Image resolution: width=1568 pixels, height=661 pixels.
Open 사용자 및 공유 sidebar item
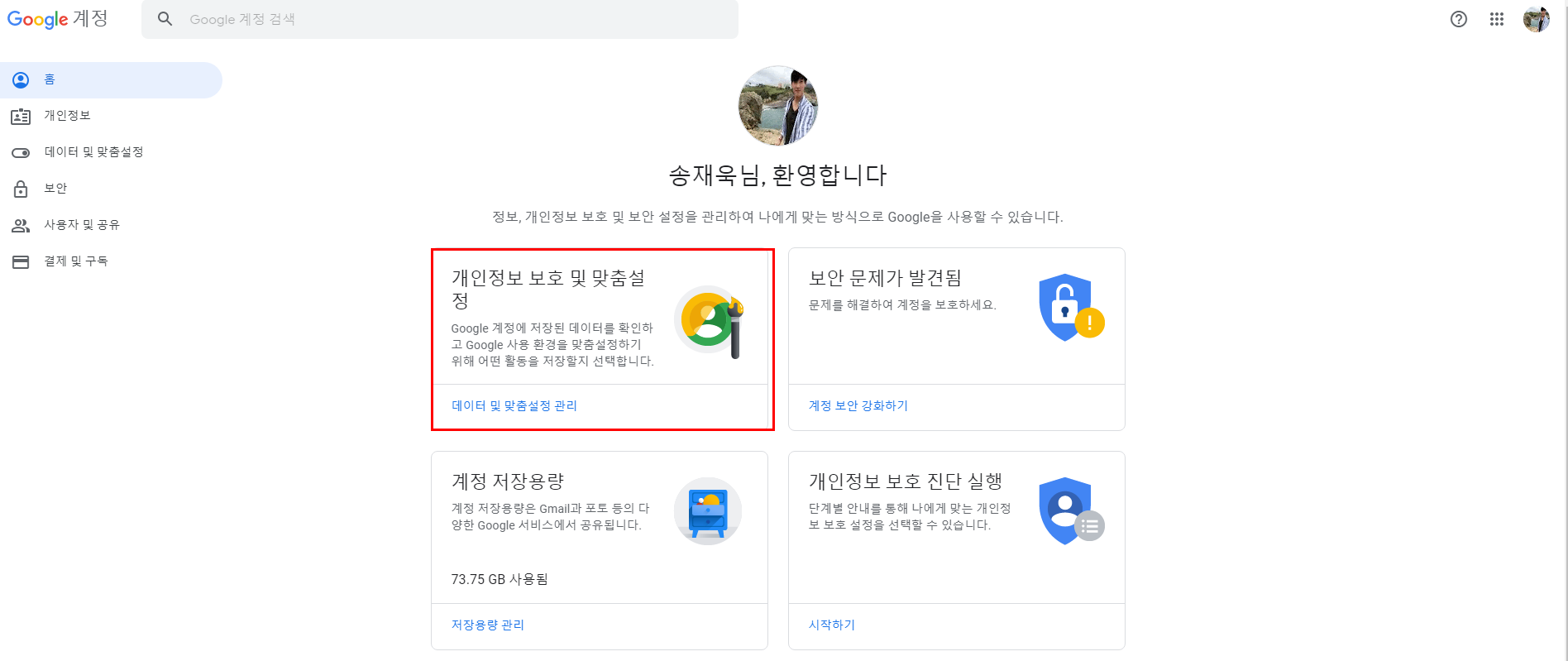click(x=111, y=225)
